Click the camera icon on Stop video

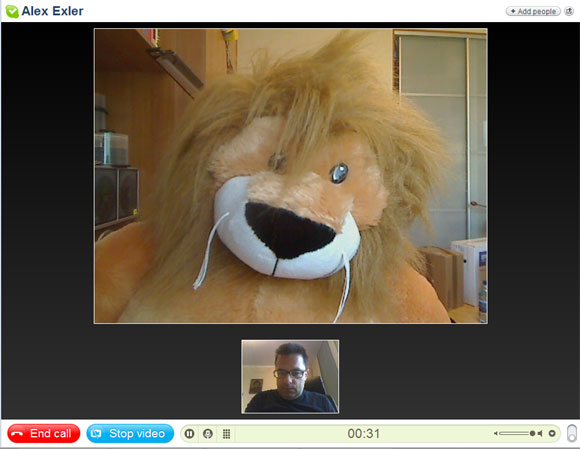96,433
